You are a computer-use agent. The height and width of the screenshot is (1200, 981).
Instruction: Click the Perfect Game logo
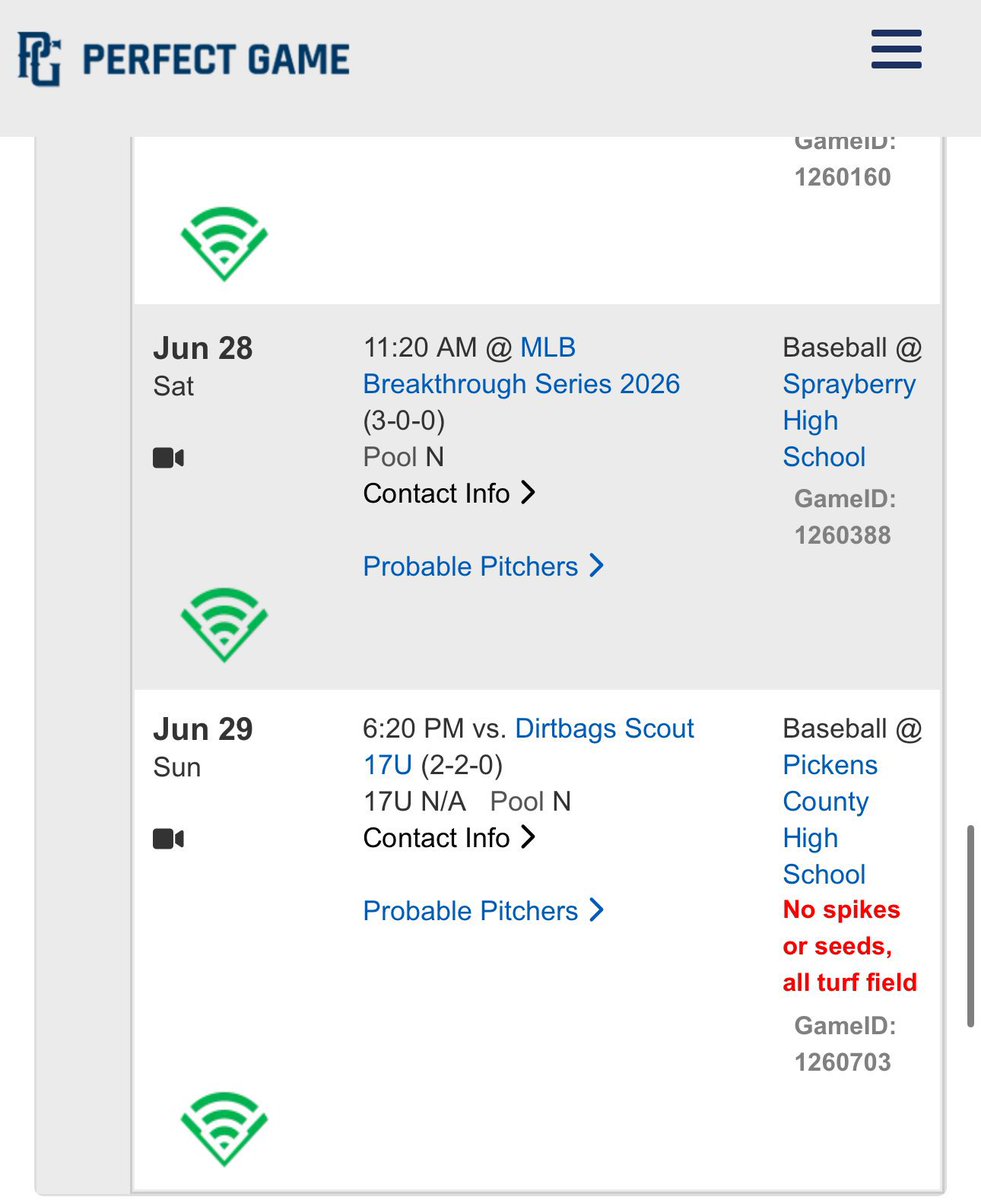point(183,58)
